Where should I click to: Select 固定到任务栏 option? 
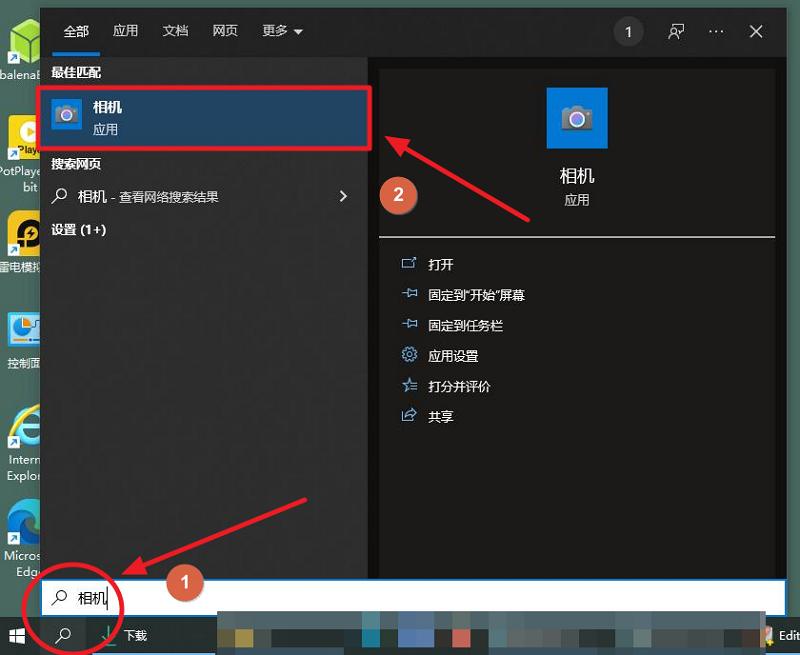coord(465,325)
